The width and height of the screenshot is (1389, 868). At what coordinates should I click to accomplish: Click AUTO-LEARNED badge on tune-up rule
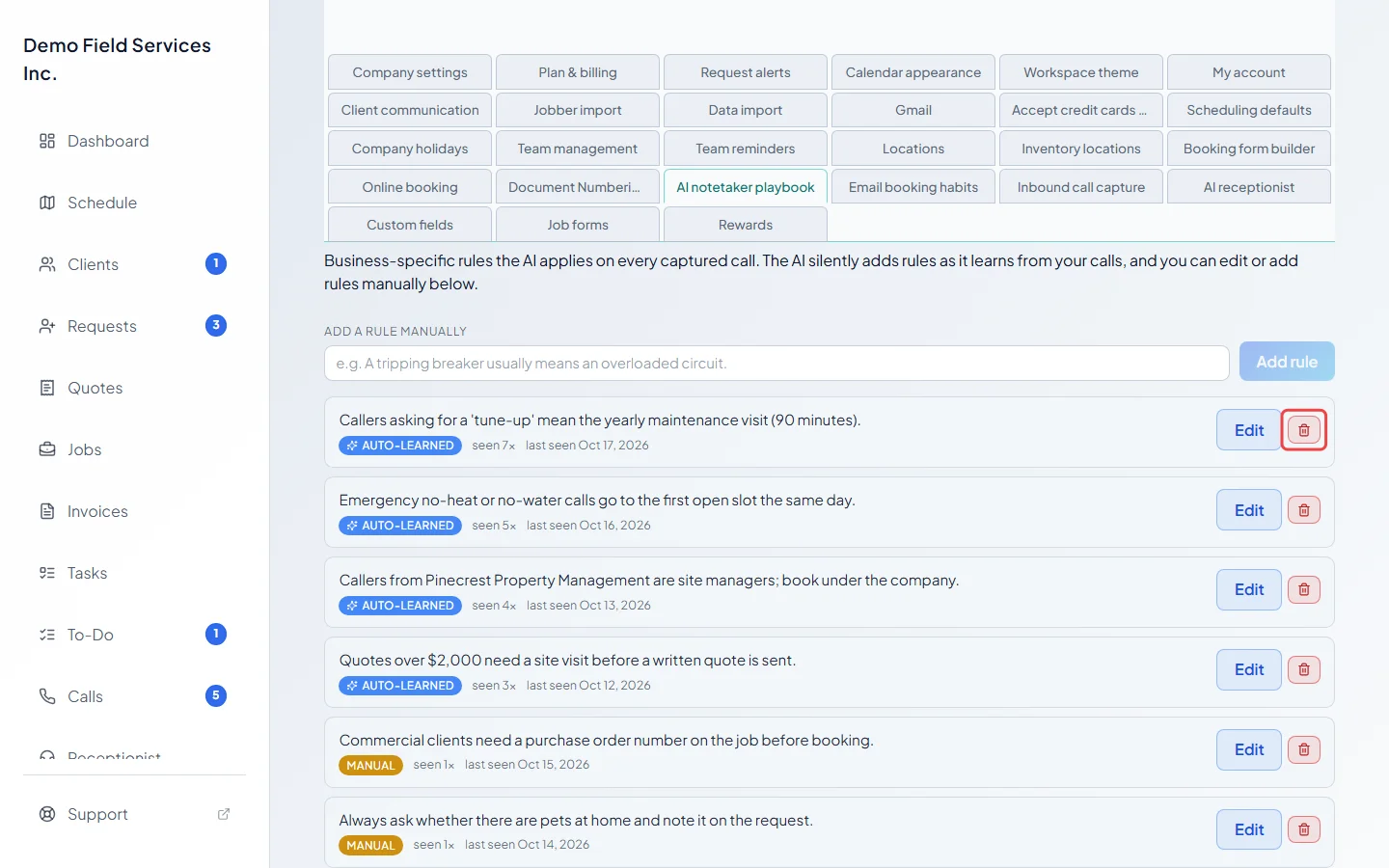(x=400, y=446)
